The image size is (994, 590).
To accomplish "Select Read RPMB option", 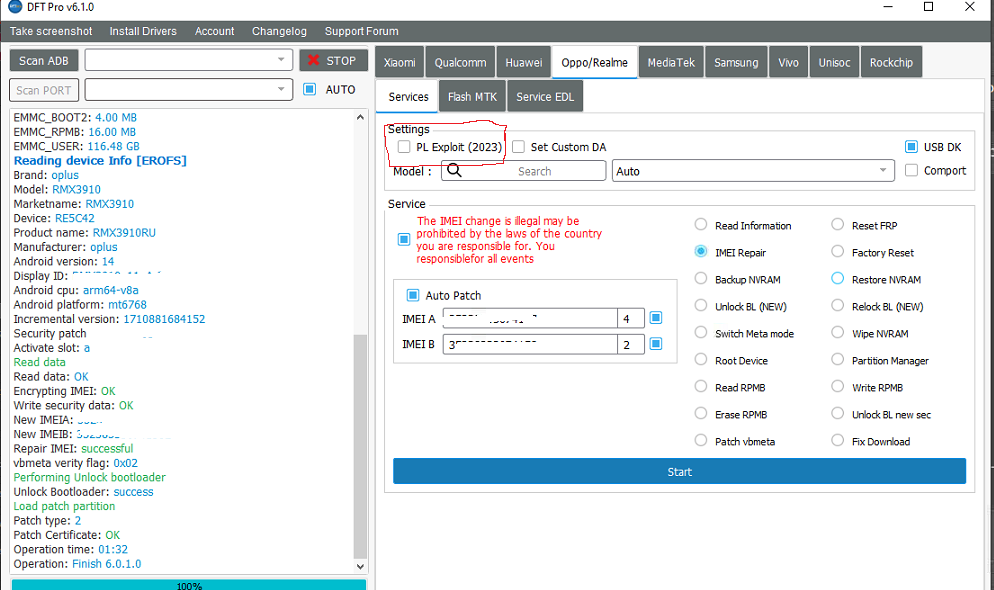I will (x=700, y=387).
